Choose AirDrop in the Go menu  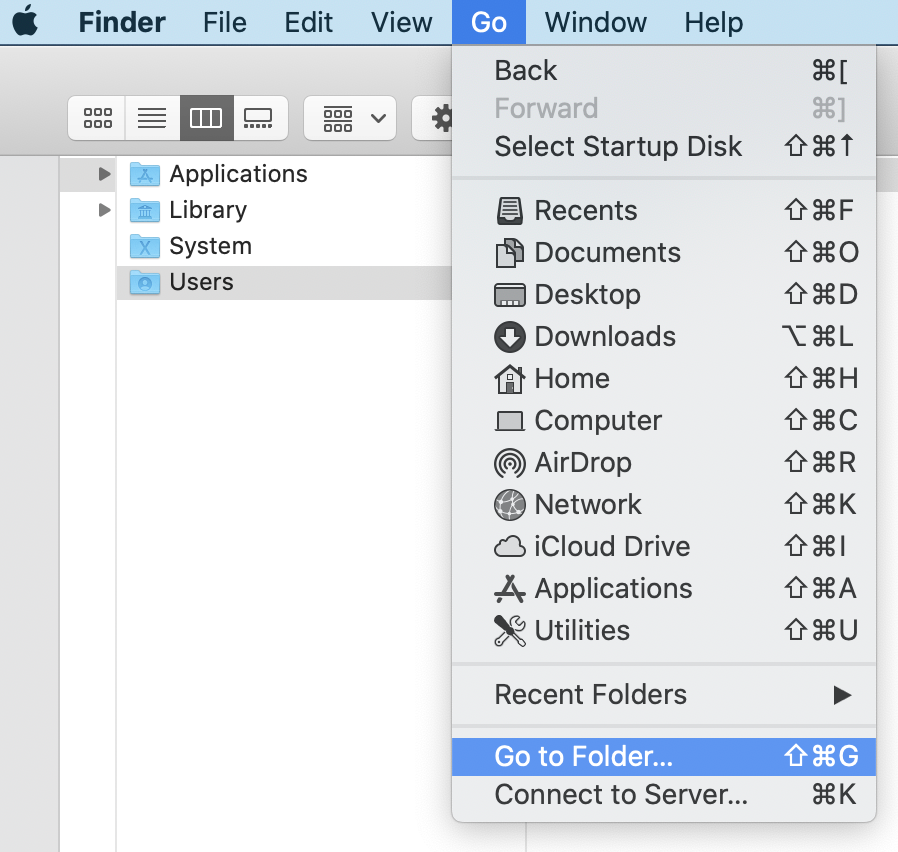[664, 463]
